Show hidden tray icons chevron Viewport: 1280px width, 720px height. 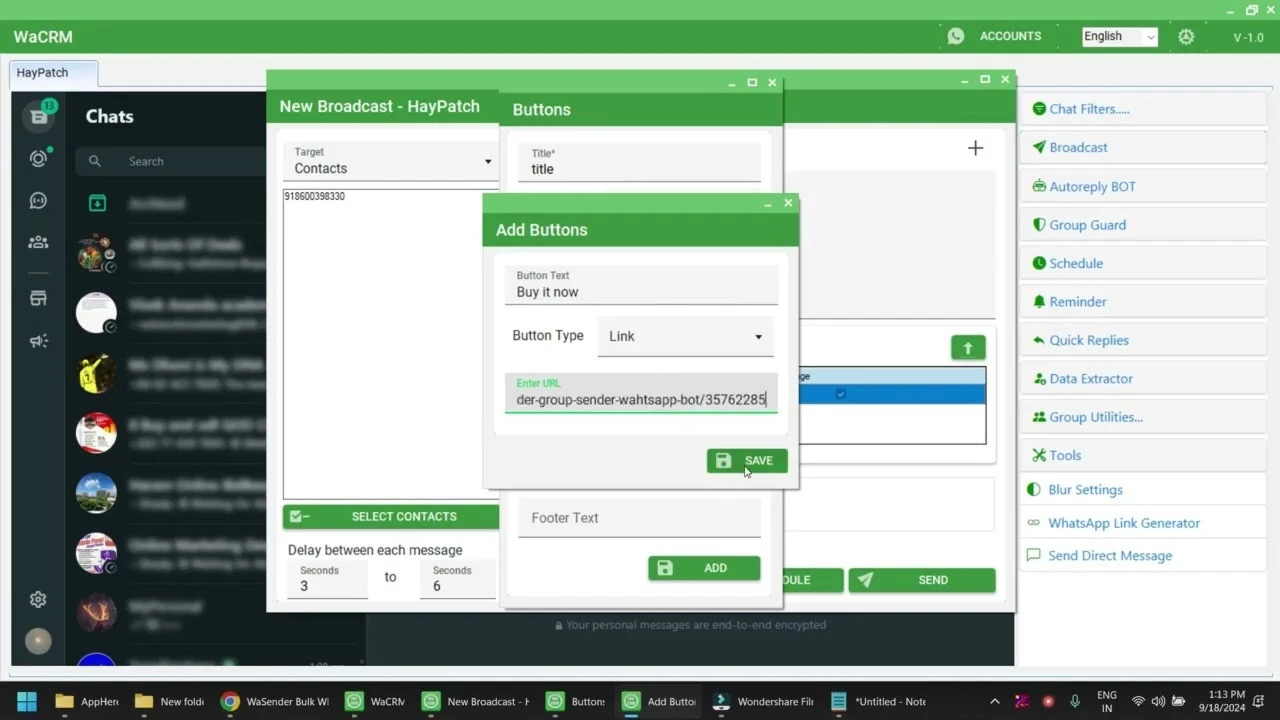tap(994, 701)
